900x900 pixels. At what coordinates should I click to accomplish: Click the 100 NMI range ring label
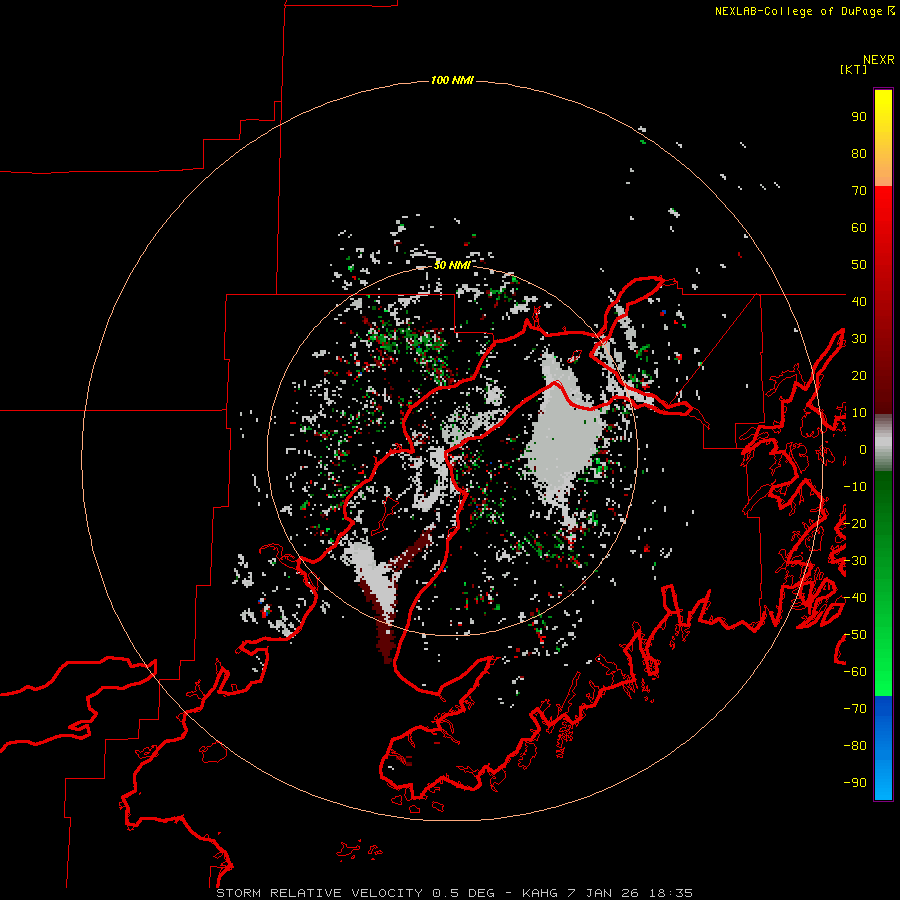[452, 80]
